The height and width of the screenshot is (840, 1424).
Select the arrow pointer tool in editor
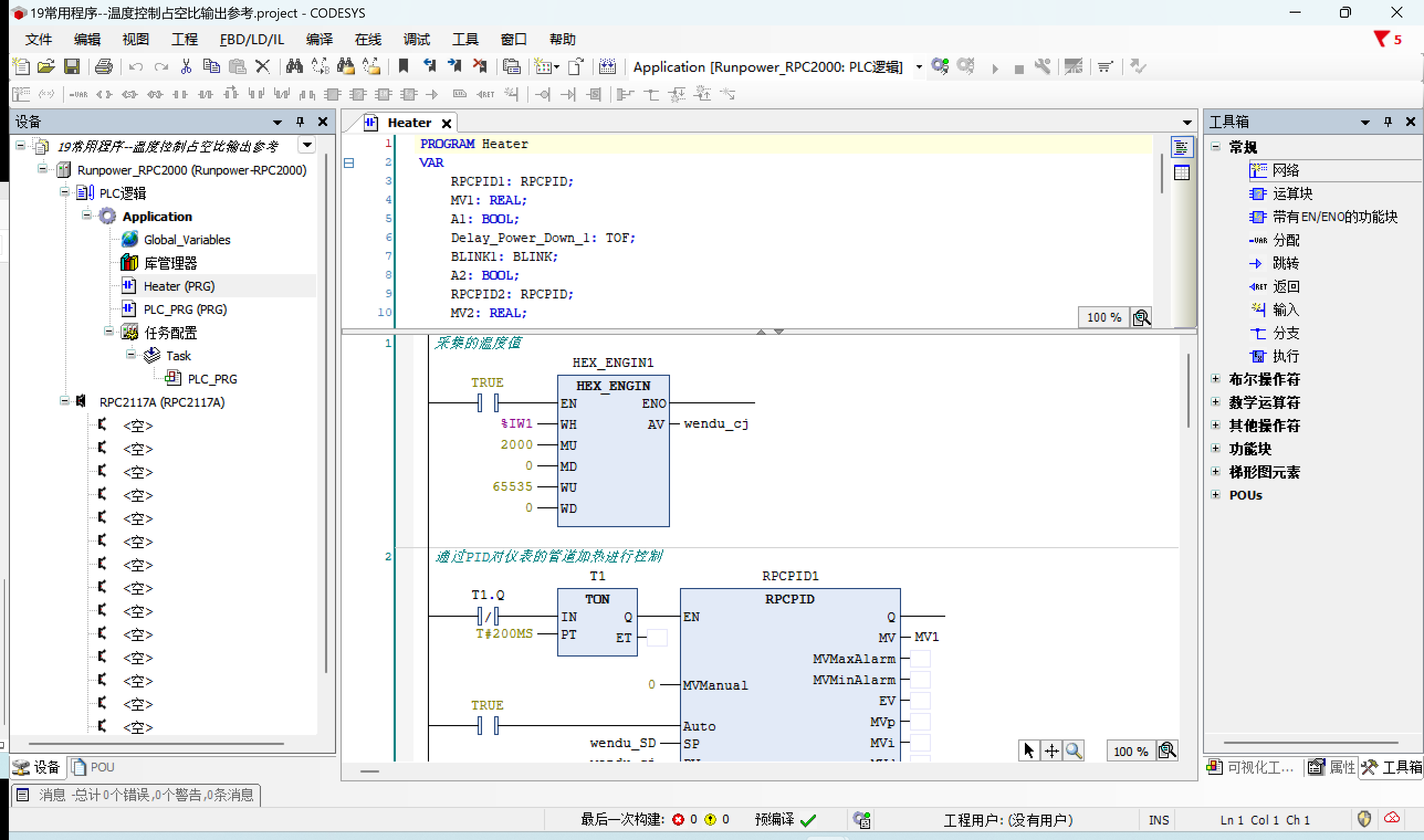(x=1029, y=751)
